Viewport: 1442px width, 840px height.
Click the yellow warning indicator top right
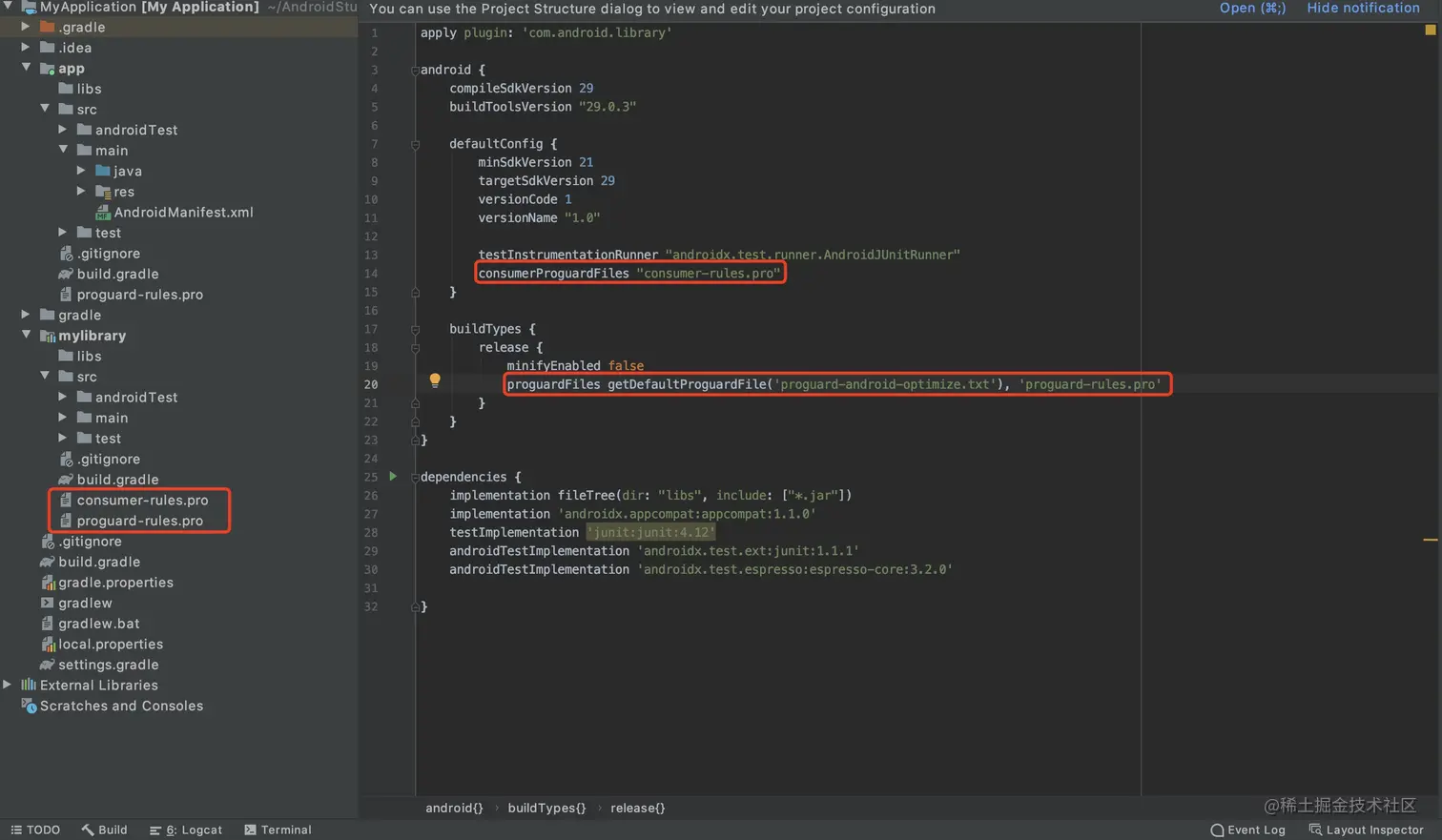(1430, 30)
